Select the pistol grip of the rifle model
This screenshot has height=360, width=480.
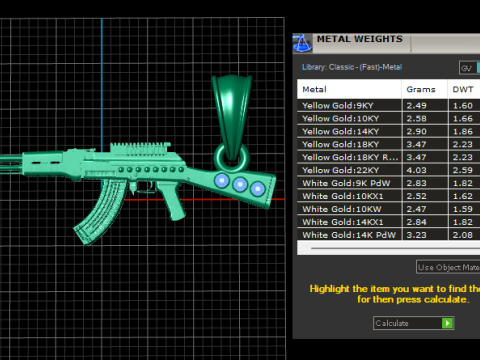pyautogui.click(x=173, y=201)
